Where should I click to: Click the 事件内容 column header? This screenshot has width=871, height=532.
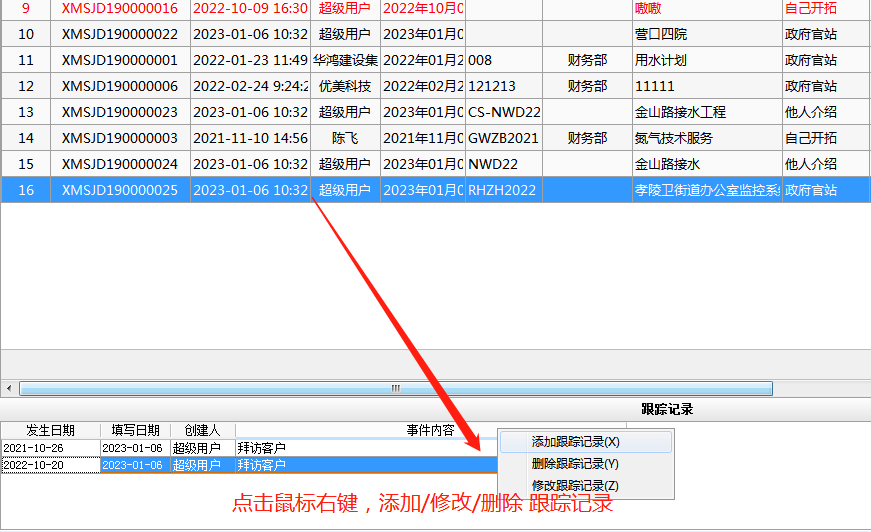coord(430,430)
